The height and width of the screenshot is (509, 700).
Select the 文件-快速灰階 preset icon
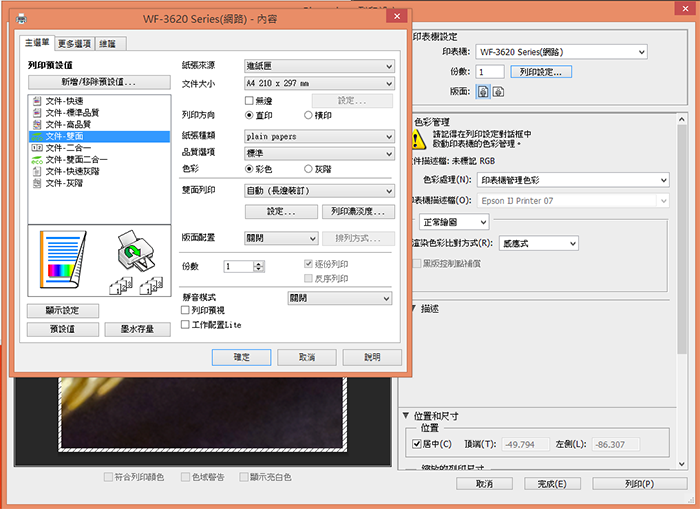click(37, 171)
